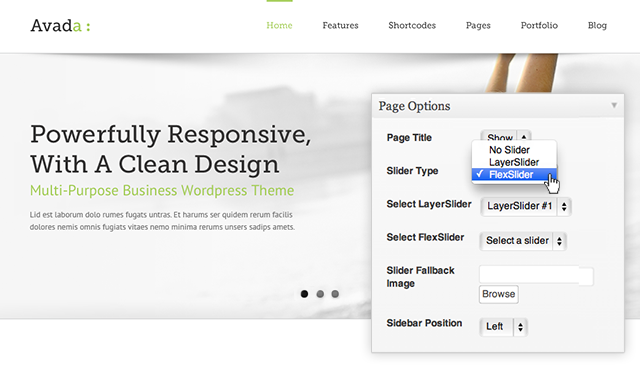
Task: Click the Avada logo
Action: tap(60, 26)
